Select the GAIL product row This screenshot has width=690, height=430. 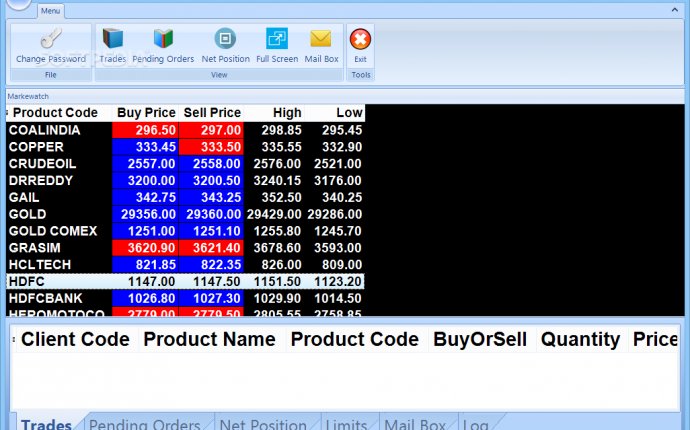186,197
